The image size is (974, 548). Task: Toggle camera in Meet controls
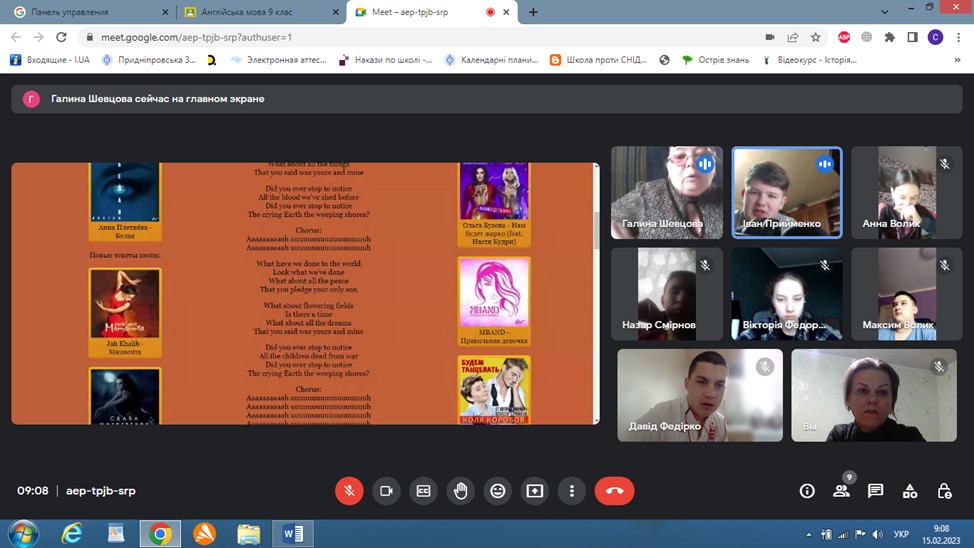click(386, 491)
